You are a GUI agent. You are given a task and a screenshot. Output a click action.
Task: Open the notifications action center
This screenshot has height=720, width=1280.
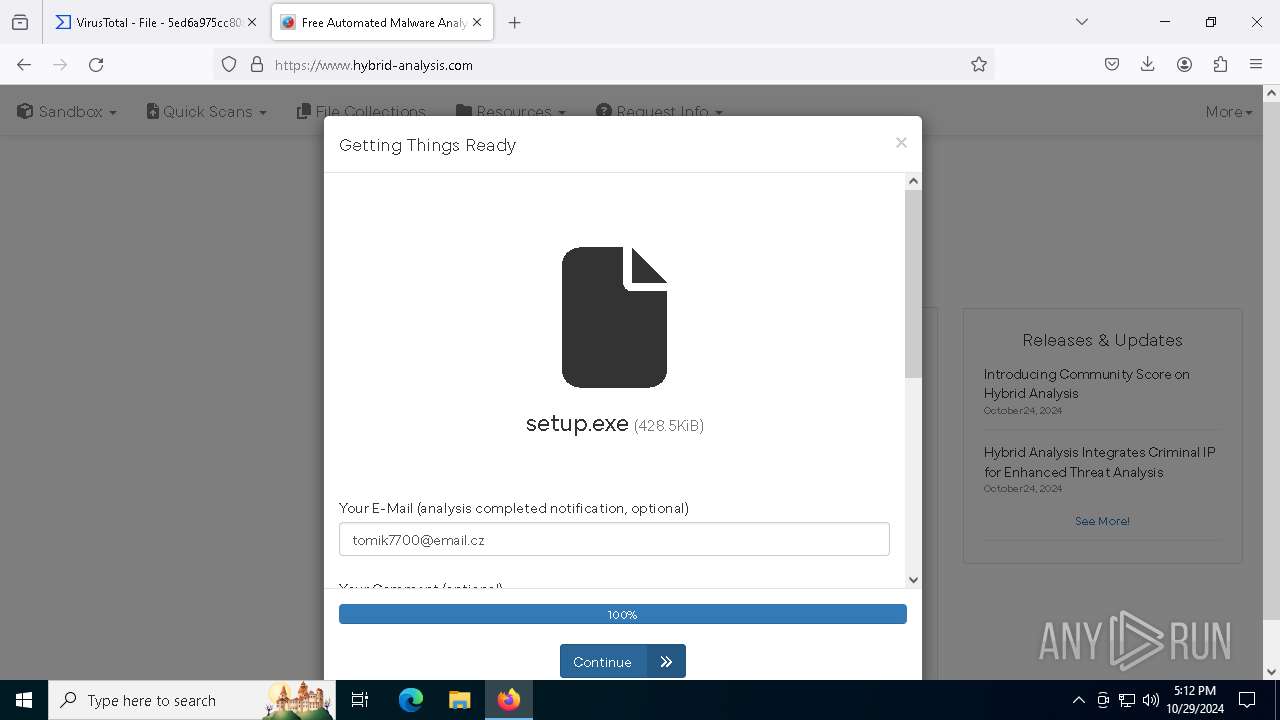[x=1247, y=700]
